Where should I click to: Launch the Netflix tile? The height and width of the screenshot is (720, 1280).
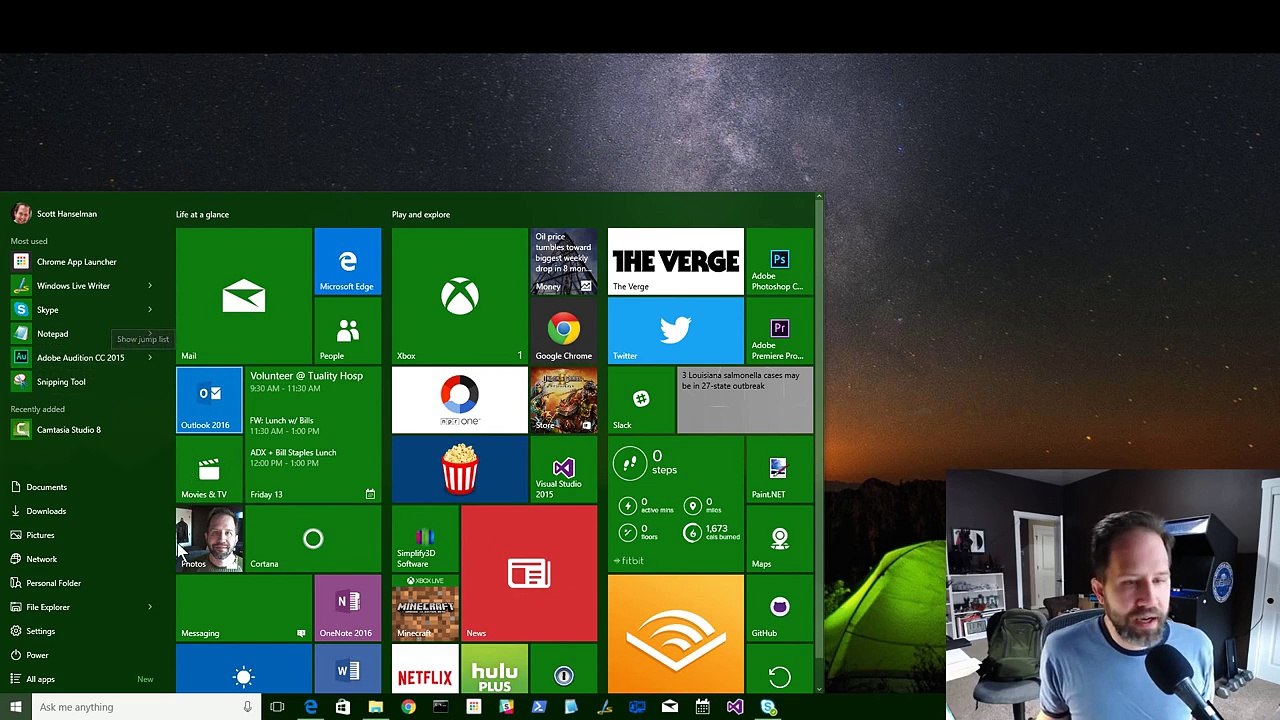click(425, 668)
